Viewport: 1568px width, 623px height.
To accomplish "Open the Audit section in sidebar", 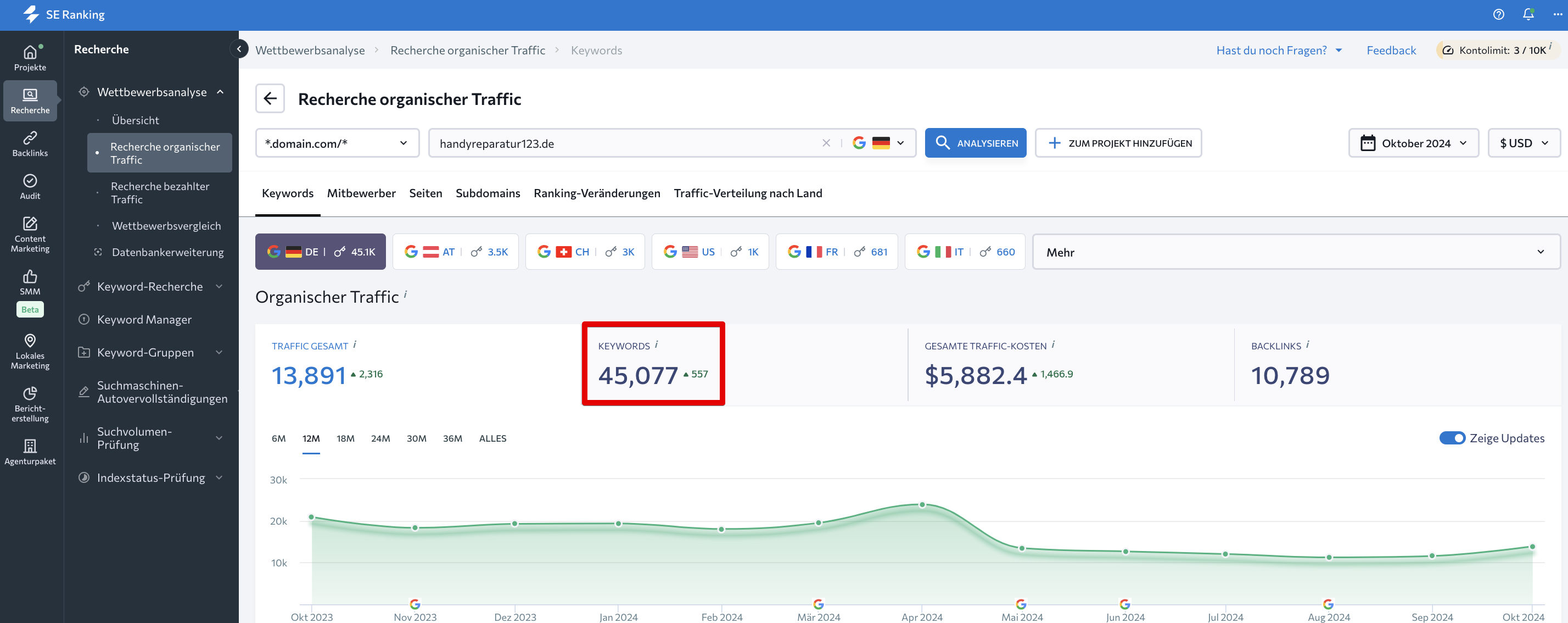I will click(x=30, y=186).
